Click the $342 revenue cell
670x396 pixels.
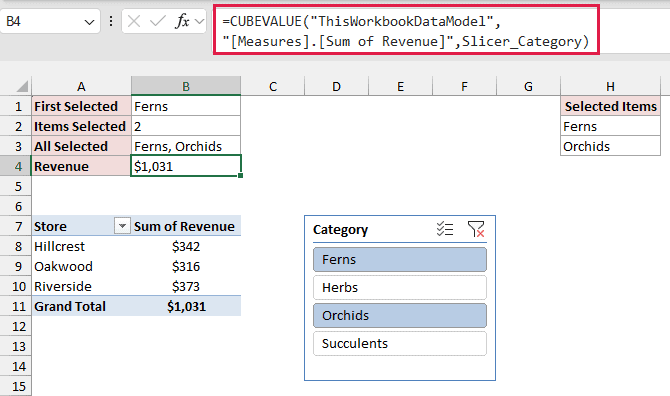tap(186, 246)
